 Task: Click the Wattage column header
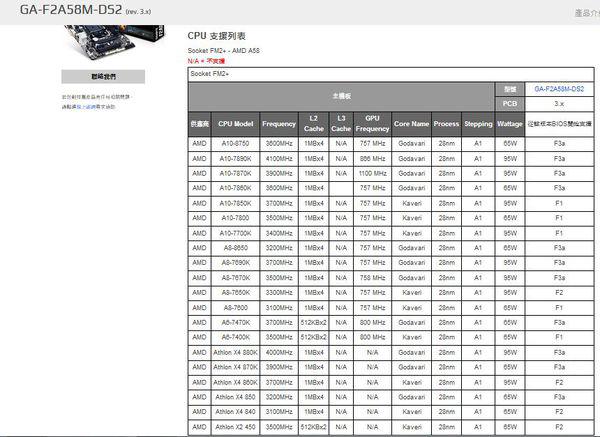[510, 124]
